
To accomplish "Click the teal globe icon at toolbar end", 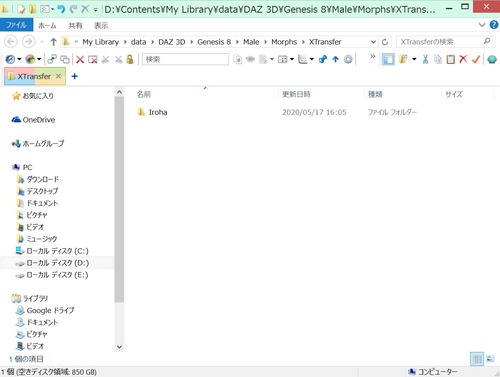I will click(492, 59).
